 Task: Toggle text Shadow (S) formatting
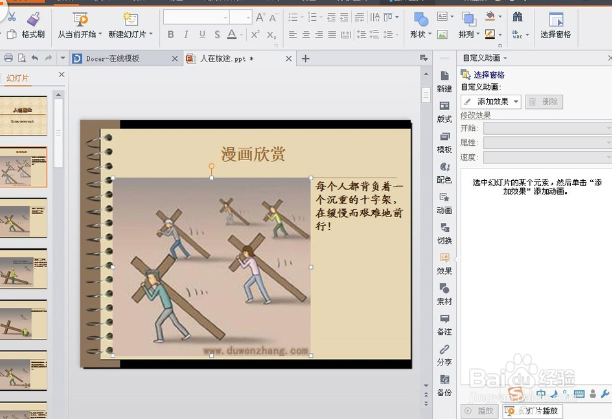point(217,34)
